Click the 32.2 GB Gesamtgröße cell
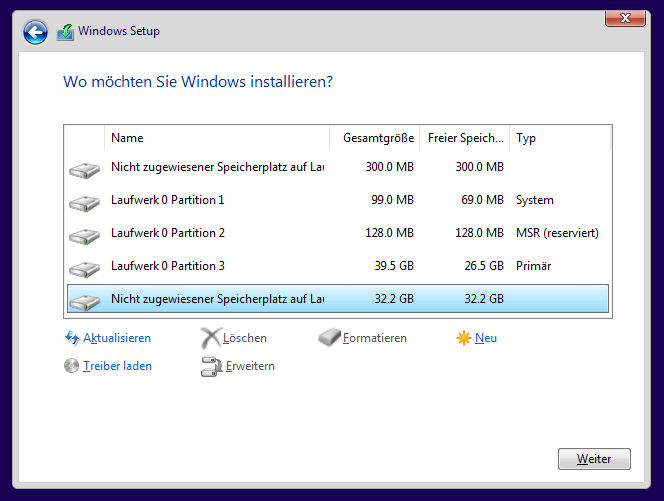 point(394,299)
